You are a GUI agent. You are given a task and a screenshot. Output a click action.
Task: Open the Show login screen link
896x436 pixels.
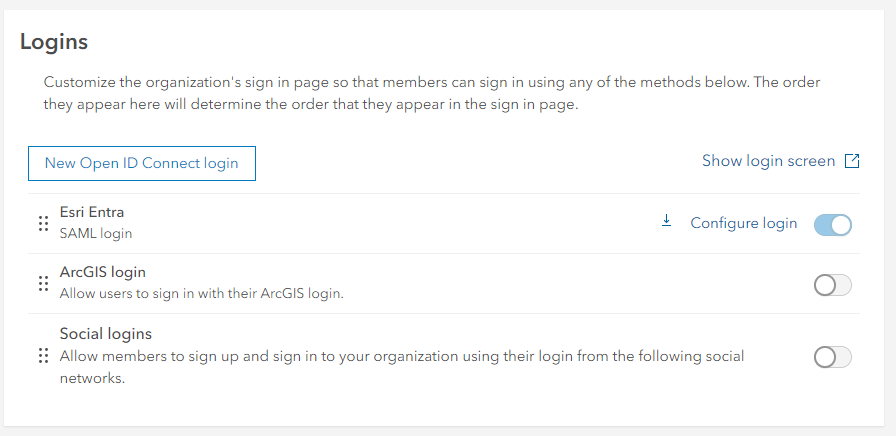[769, 161]
